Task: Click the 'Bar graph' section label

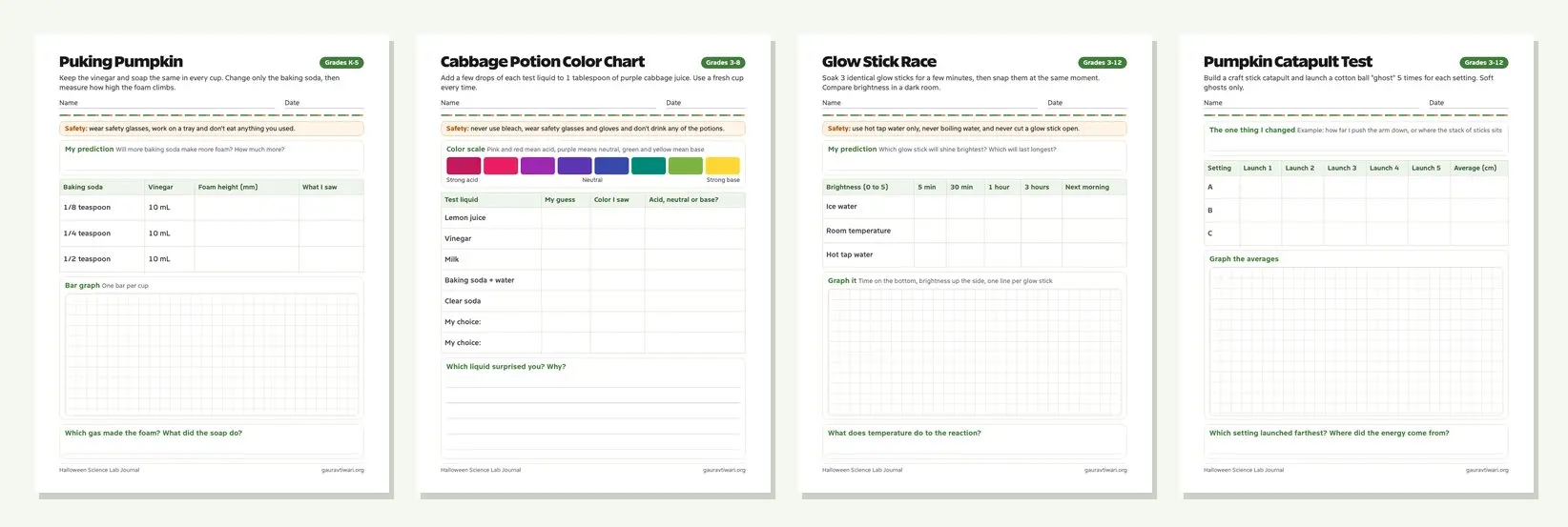Action: pos(82,286)
